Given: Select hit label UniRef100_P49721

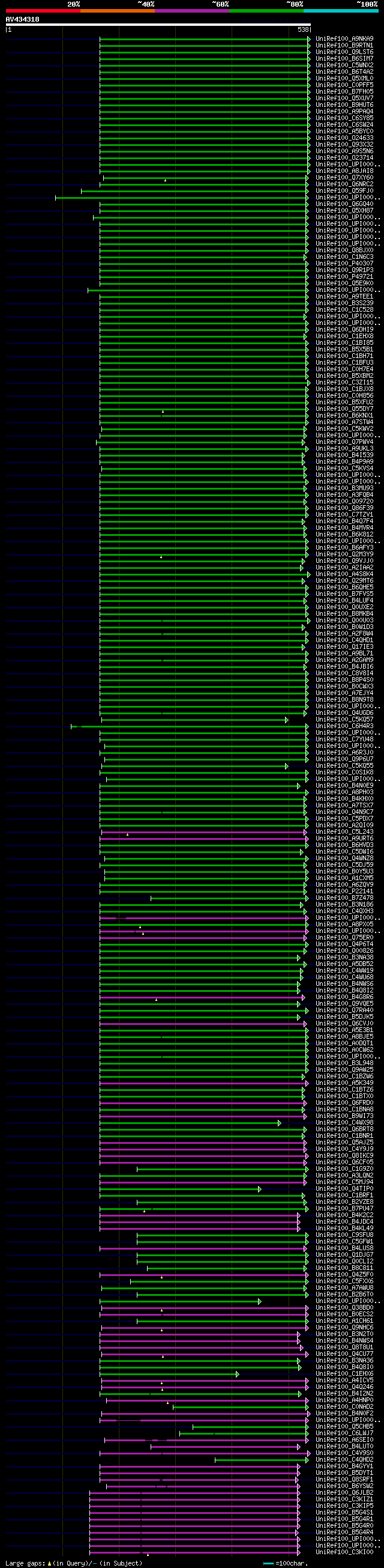Looking at the screenshot, I should tap(344, 277).
